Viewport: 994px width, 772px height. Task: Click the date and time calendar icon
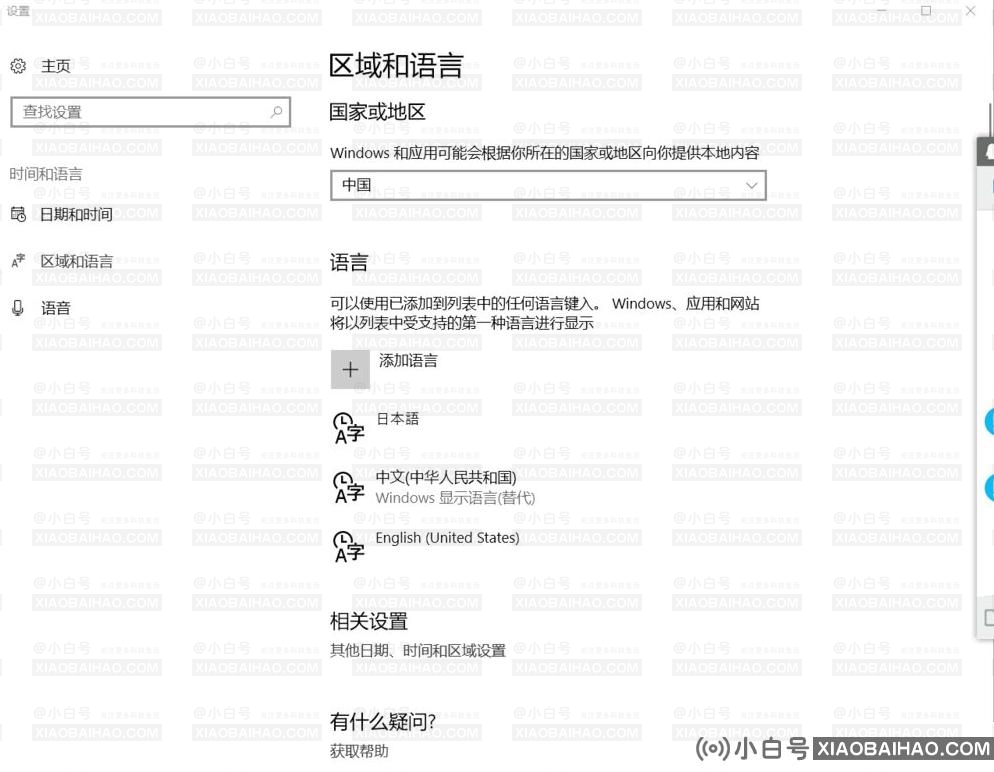pyautogui.click(x=18, y=214)
